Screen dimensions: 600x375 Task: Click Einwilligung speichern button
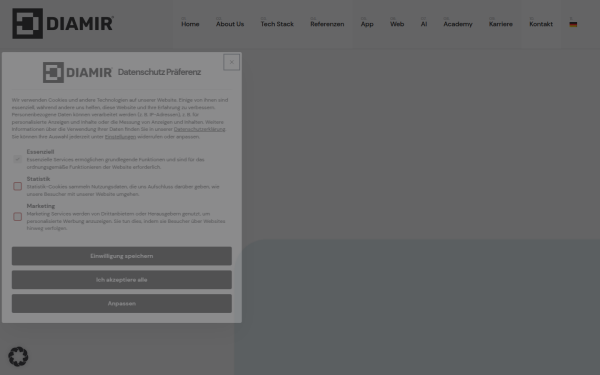pyautogui.click(x=122, y=256)
